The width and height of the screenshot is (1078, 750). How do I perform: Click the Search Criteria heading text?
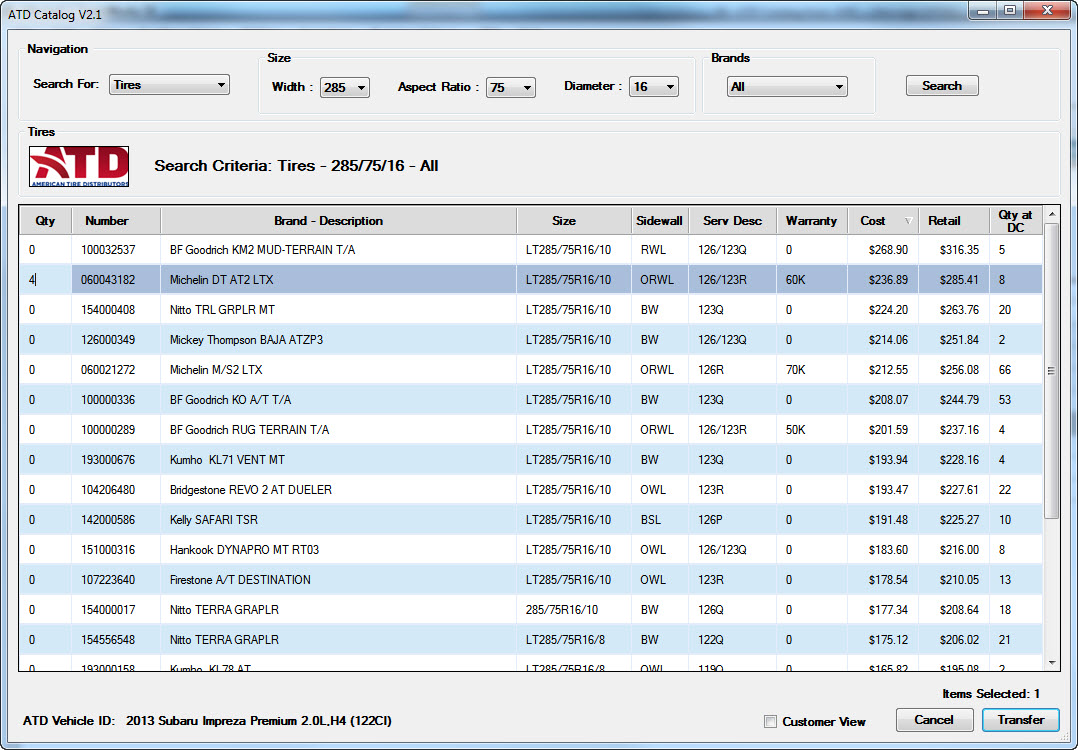point(296,166)
